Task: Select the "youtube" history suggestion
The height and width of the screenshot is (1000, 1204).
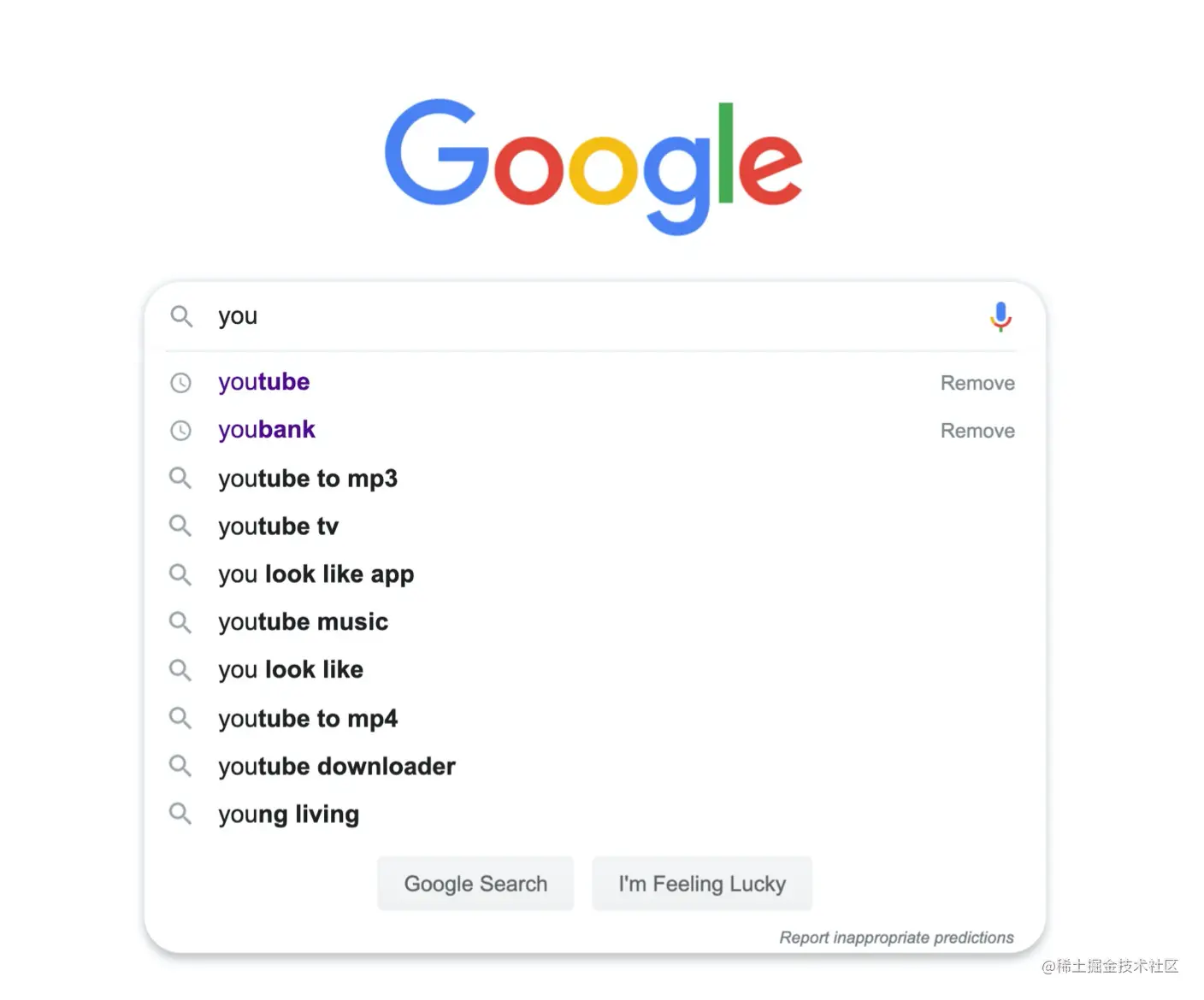Action: pos(264,382)
